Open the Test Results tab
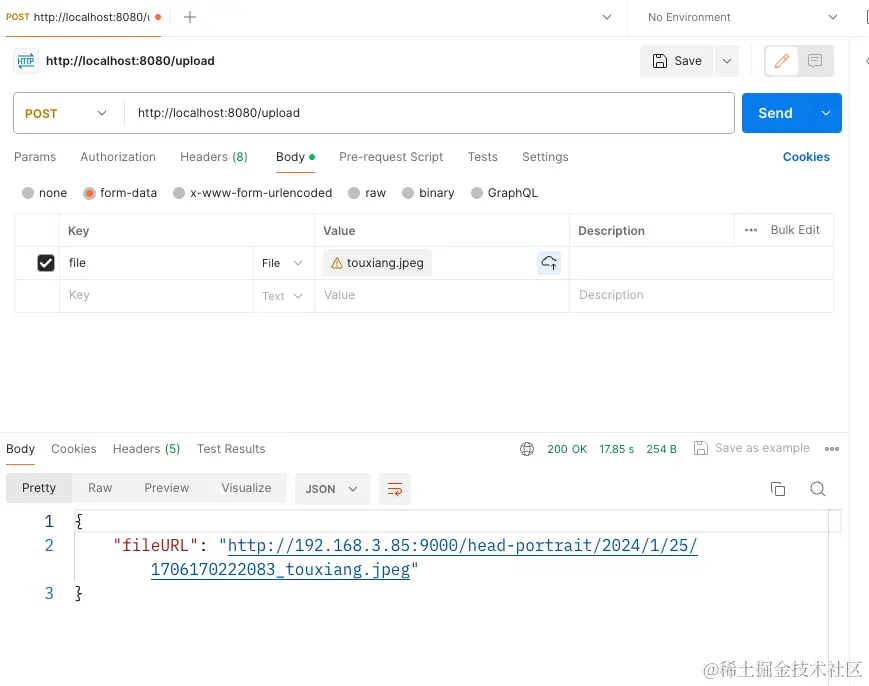 coord(231,449)
